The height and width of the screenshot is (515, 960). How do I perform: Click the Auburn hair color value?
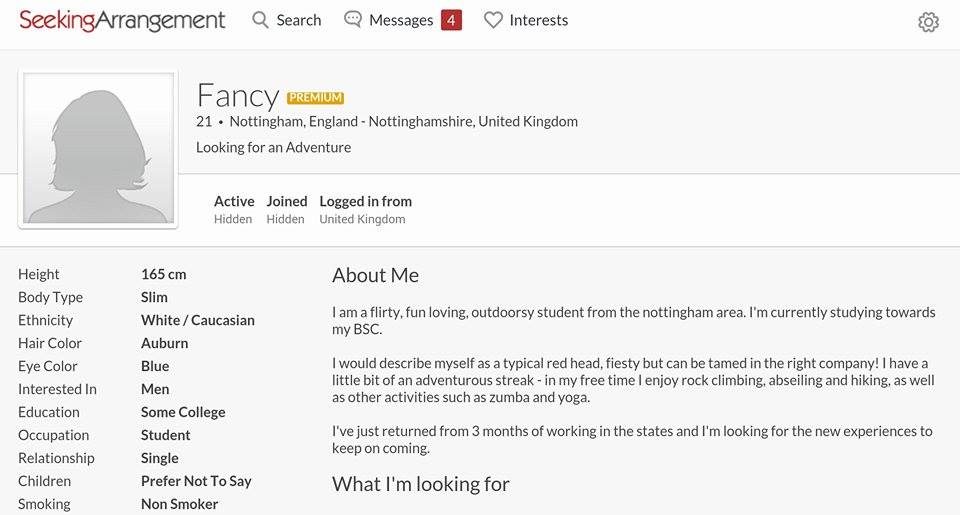tap(165, 343)
